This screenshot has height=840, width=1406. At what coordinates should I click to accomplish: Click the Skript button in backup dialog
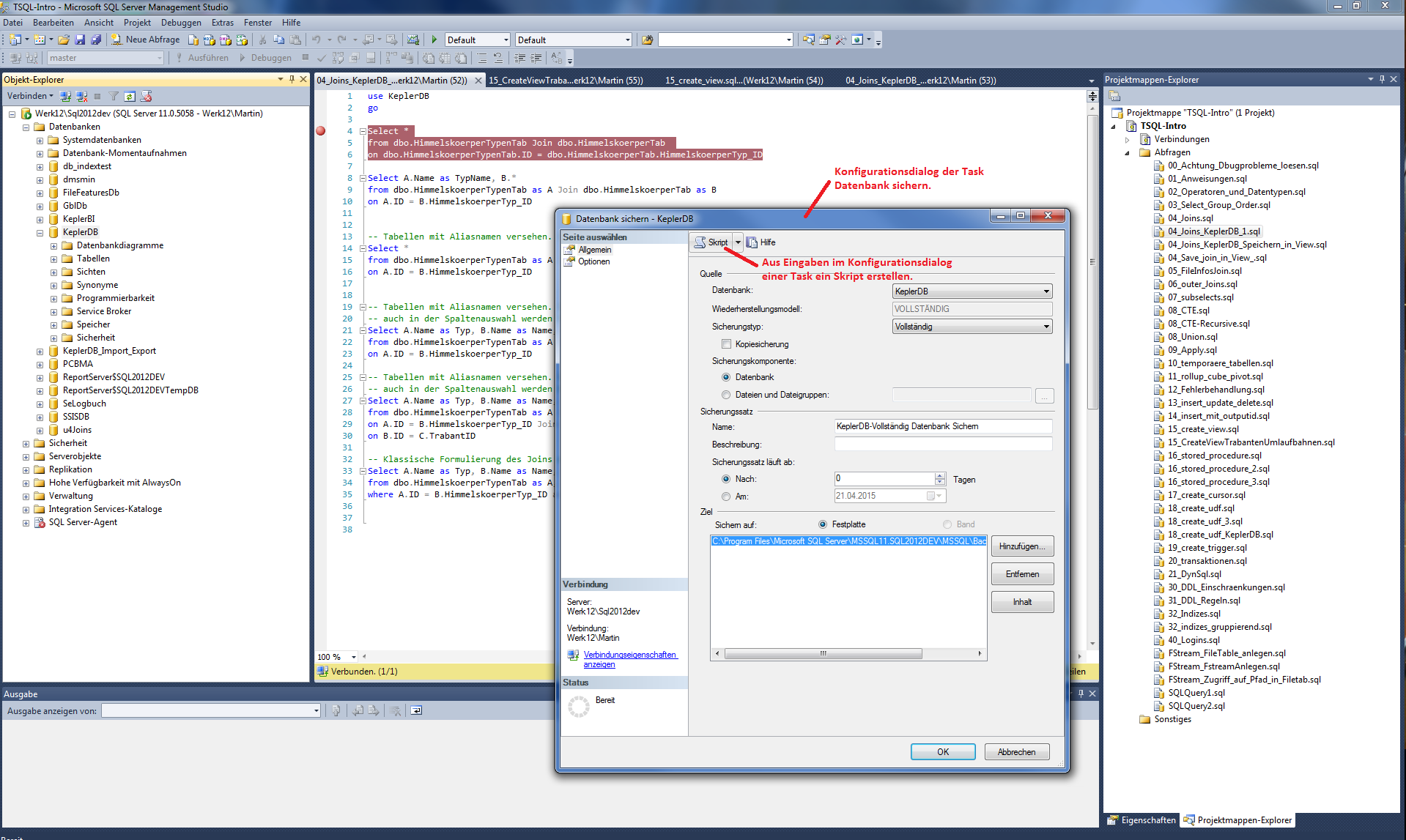pyautogui.click(x=711, y=242)
